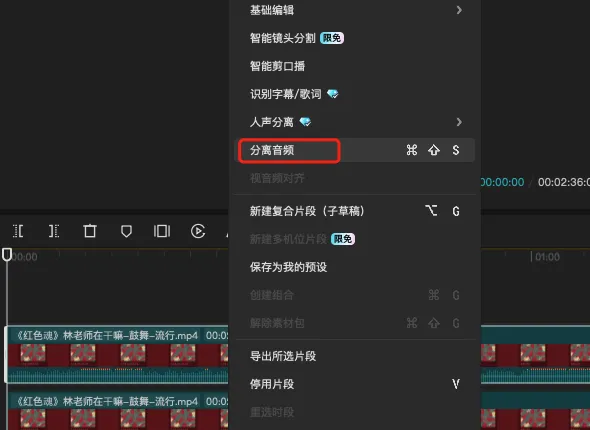Open the 人声分离 submenu

coord(354,122)
